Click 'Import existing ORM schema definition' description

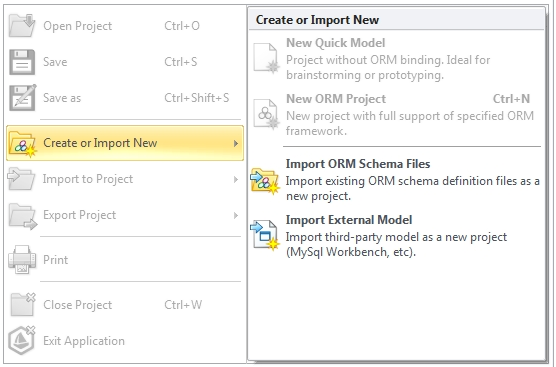click(413, 189)
